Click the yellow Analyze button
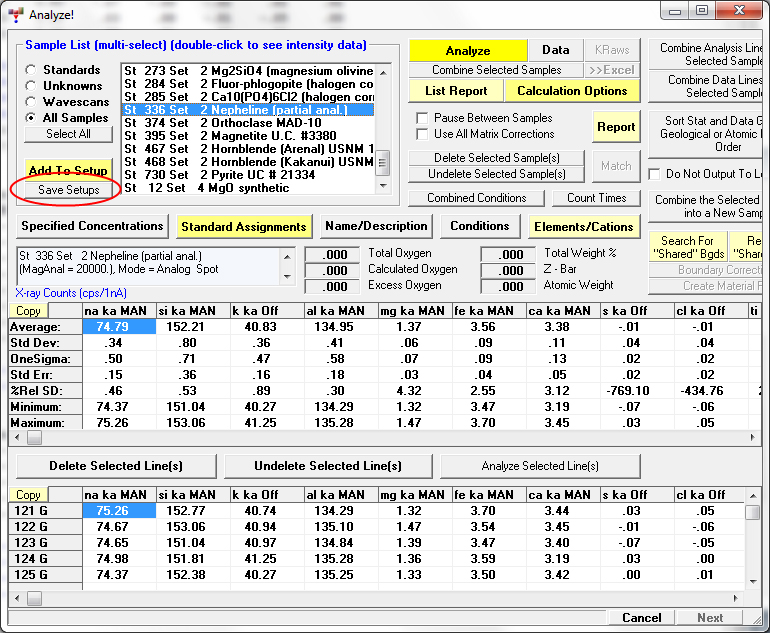 pyautogui.click(x=467, y=51)
